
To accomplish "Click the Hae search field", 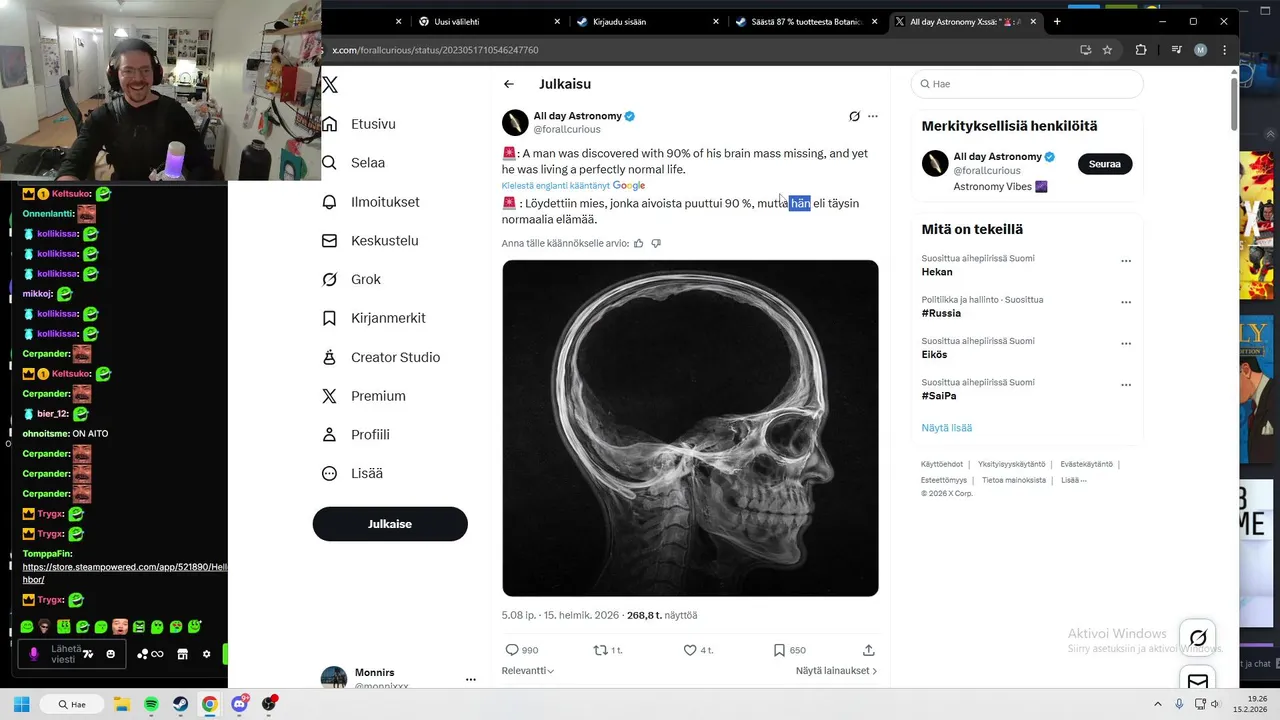I will 1030,84.
